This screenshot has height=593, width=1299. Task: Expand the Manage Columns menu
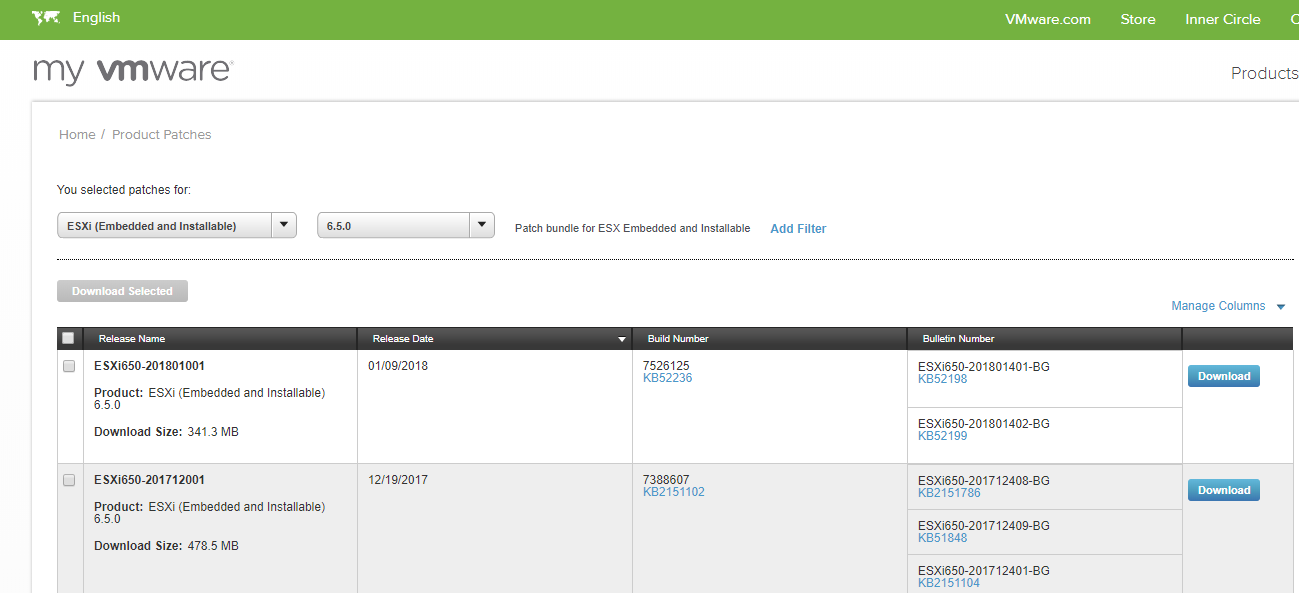[x=1228, y=306]
